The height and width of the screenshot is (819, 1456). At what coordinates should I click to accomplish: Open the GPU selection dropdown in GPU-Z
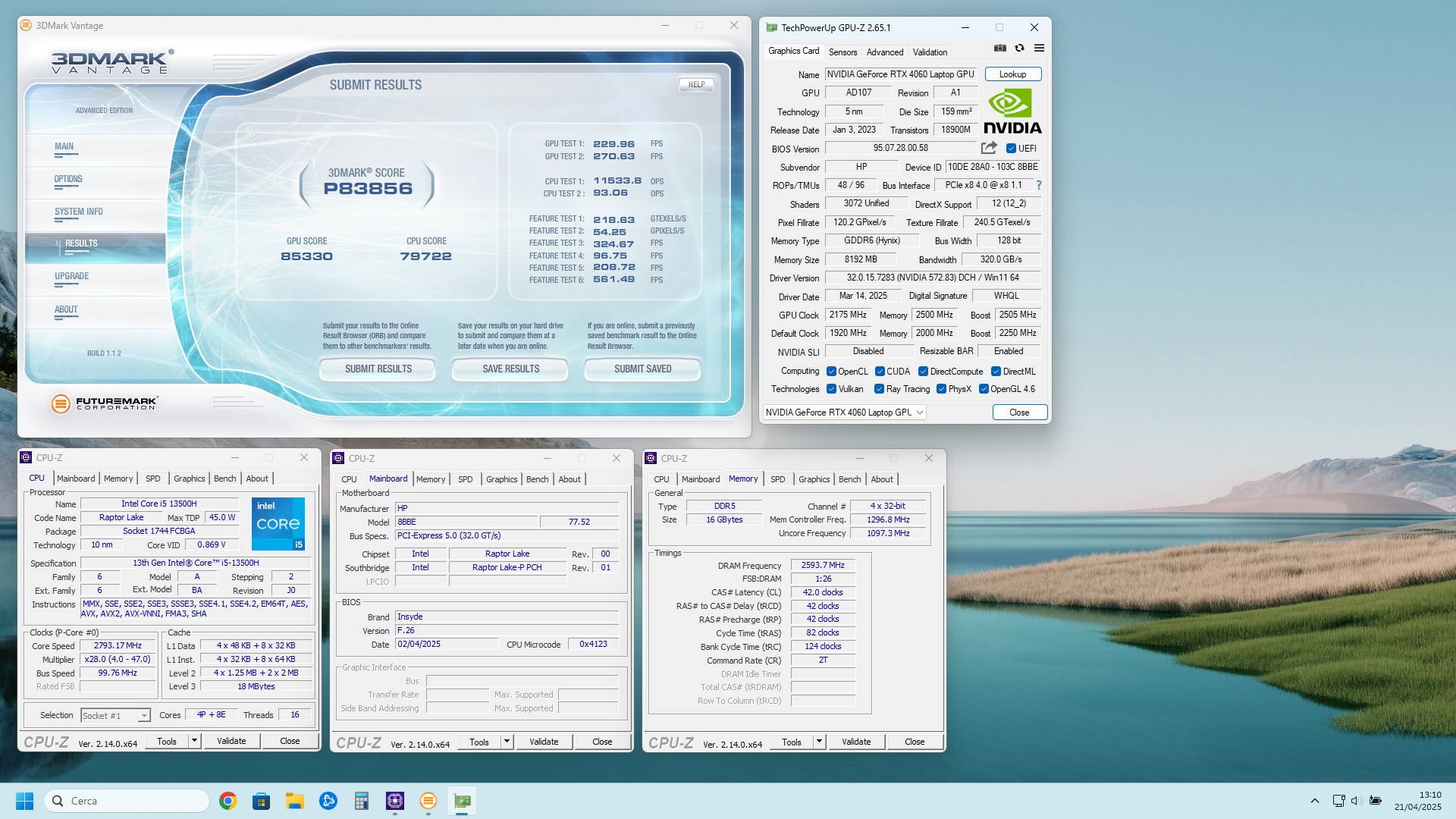[x=844, y=413]
